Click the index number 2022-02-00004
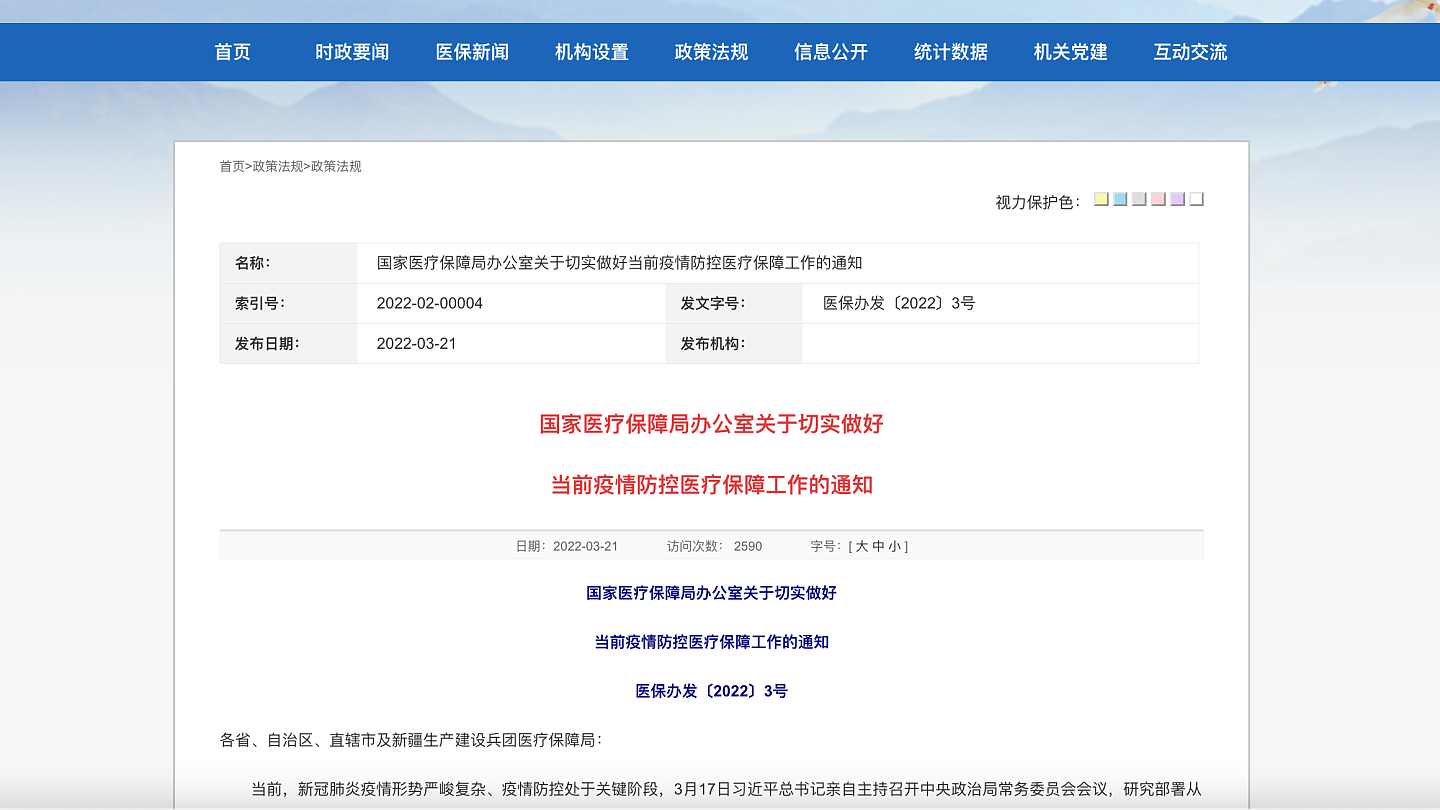 coord(430,303)
